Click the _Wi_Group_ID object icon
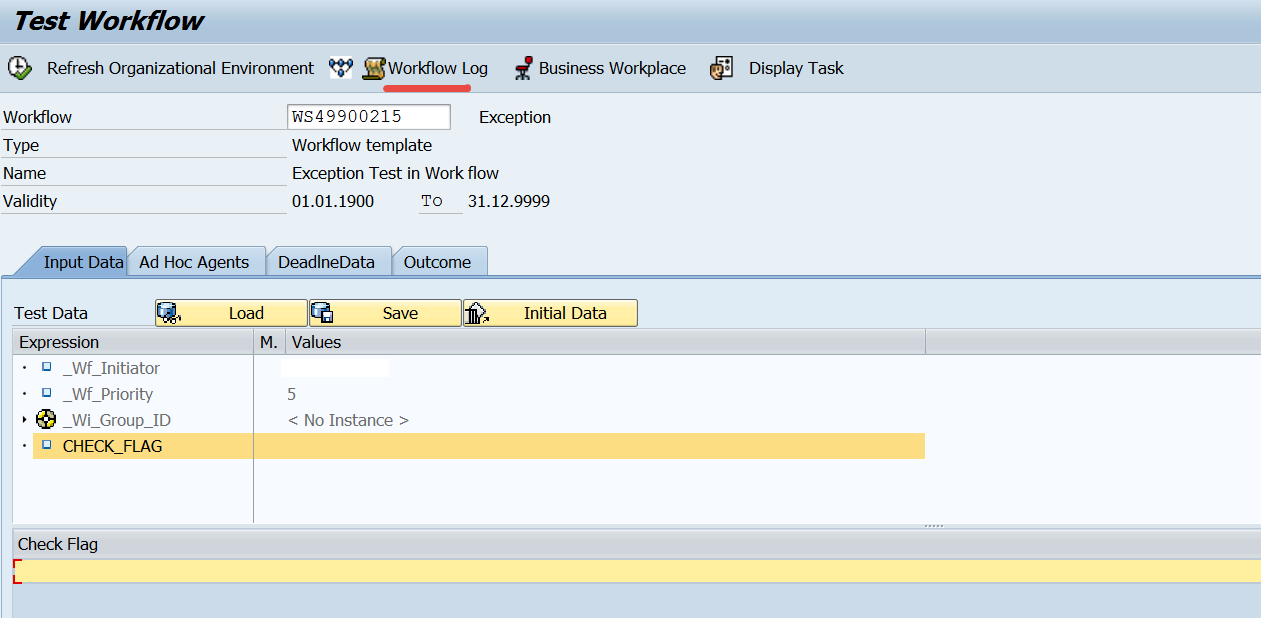1261x618 pixels. [46, 420]
